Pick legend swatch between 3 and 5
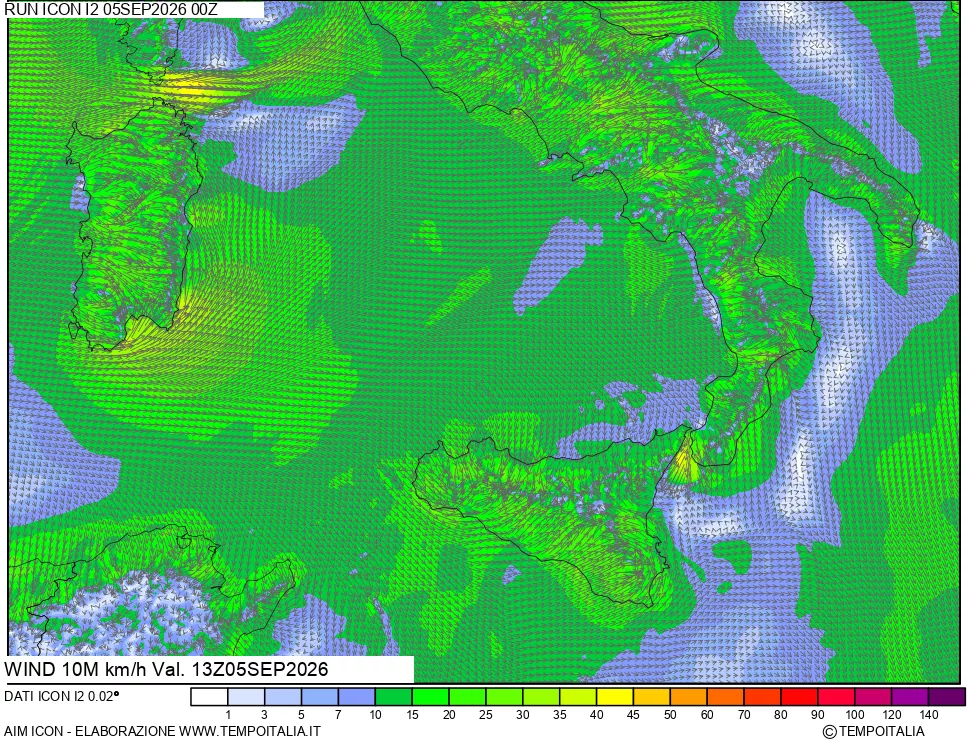 (283, 697)
